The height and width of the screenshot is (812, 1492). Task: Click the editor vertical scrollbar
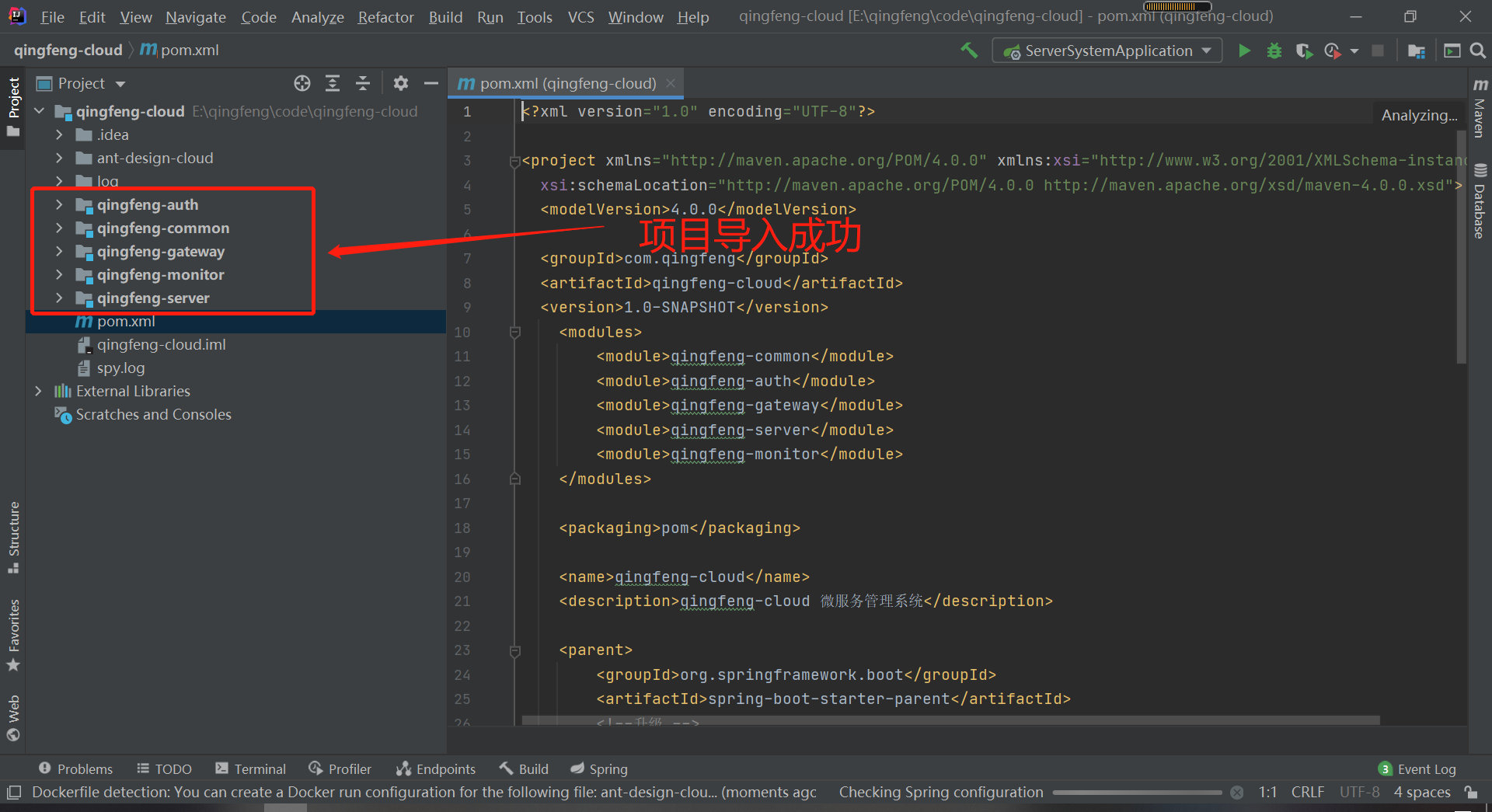(1461, 249)
